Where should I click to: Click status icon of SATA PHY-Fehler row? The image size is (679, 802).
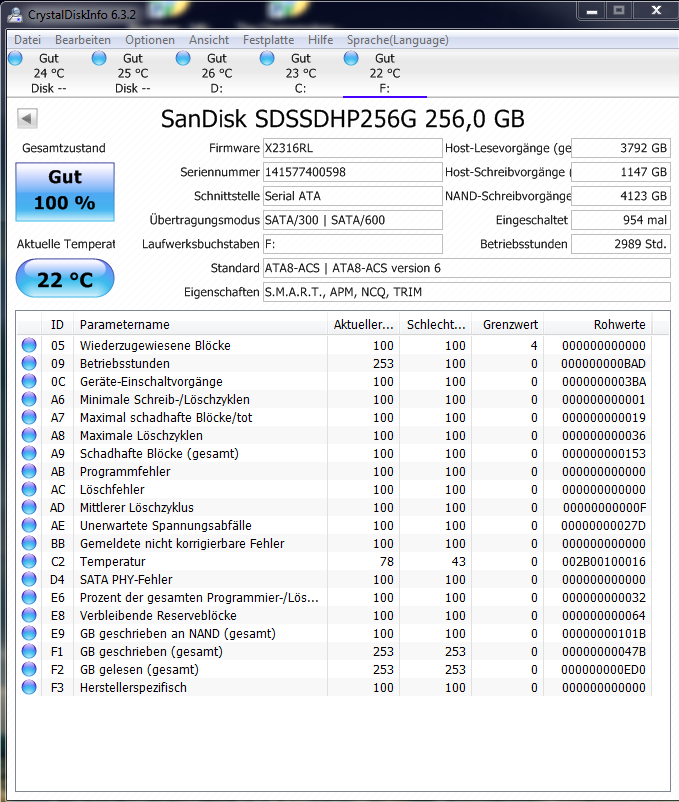(29, 579)
